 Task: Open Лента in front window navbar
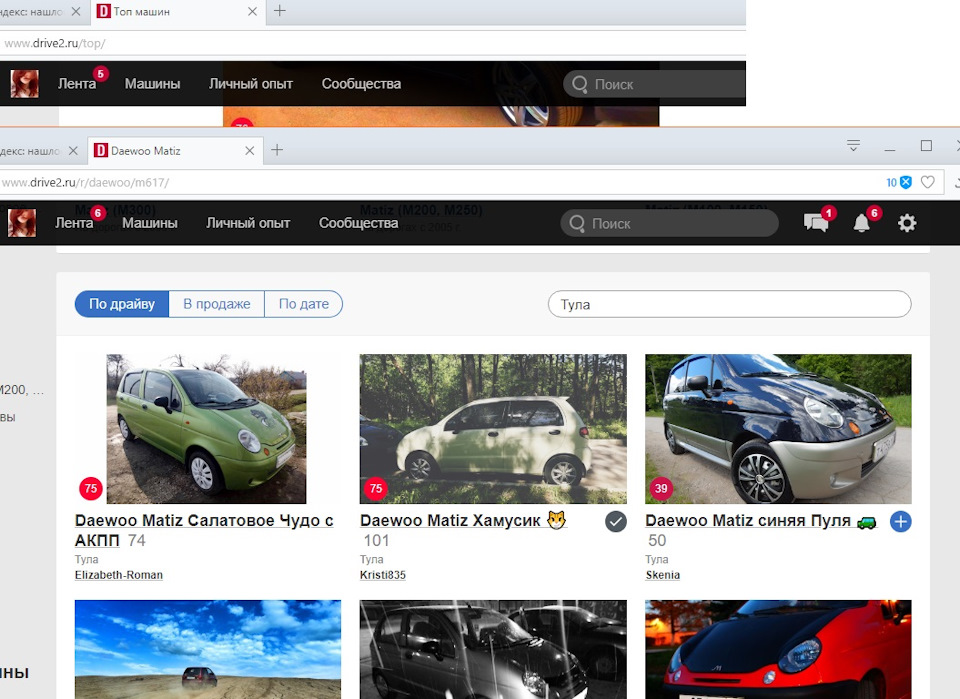coord(74,223)
